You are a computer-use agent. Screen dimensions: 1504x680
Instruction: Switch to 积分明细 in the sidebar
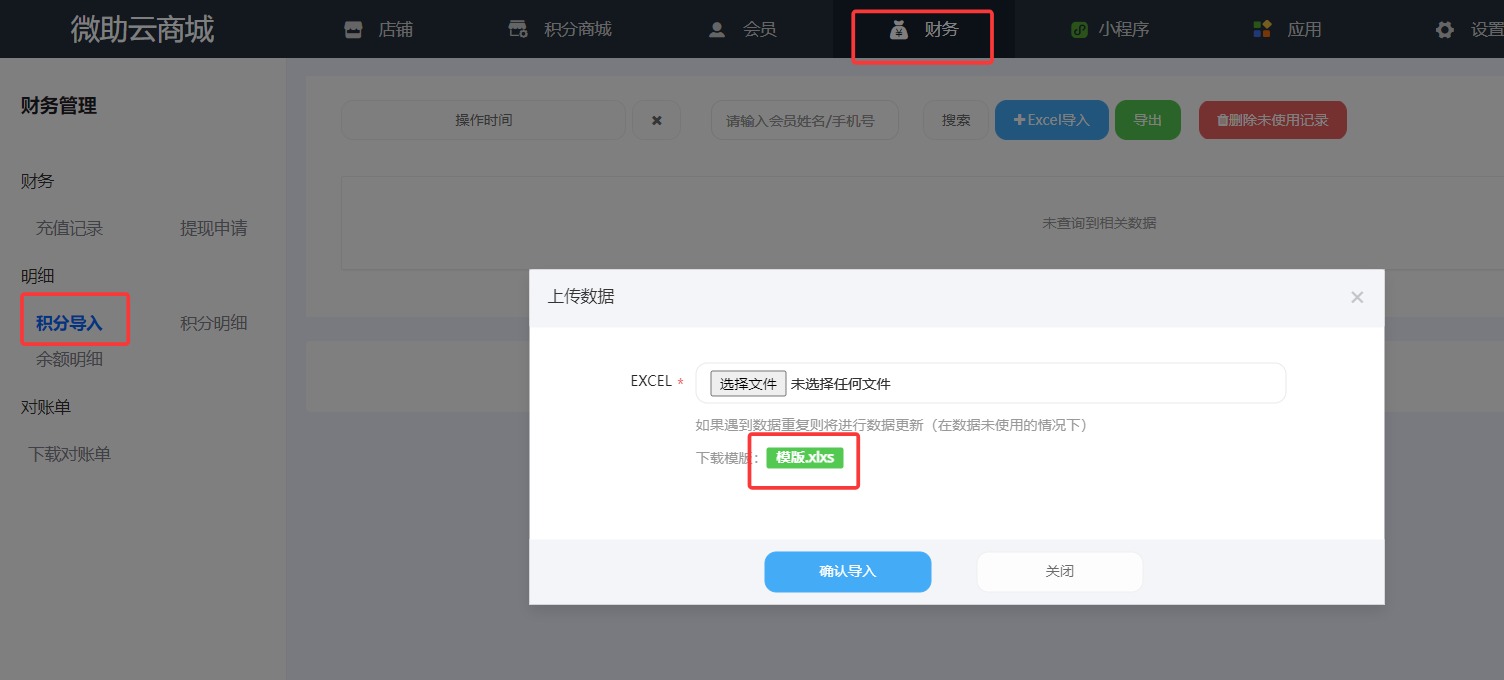(211, 323)
